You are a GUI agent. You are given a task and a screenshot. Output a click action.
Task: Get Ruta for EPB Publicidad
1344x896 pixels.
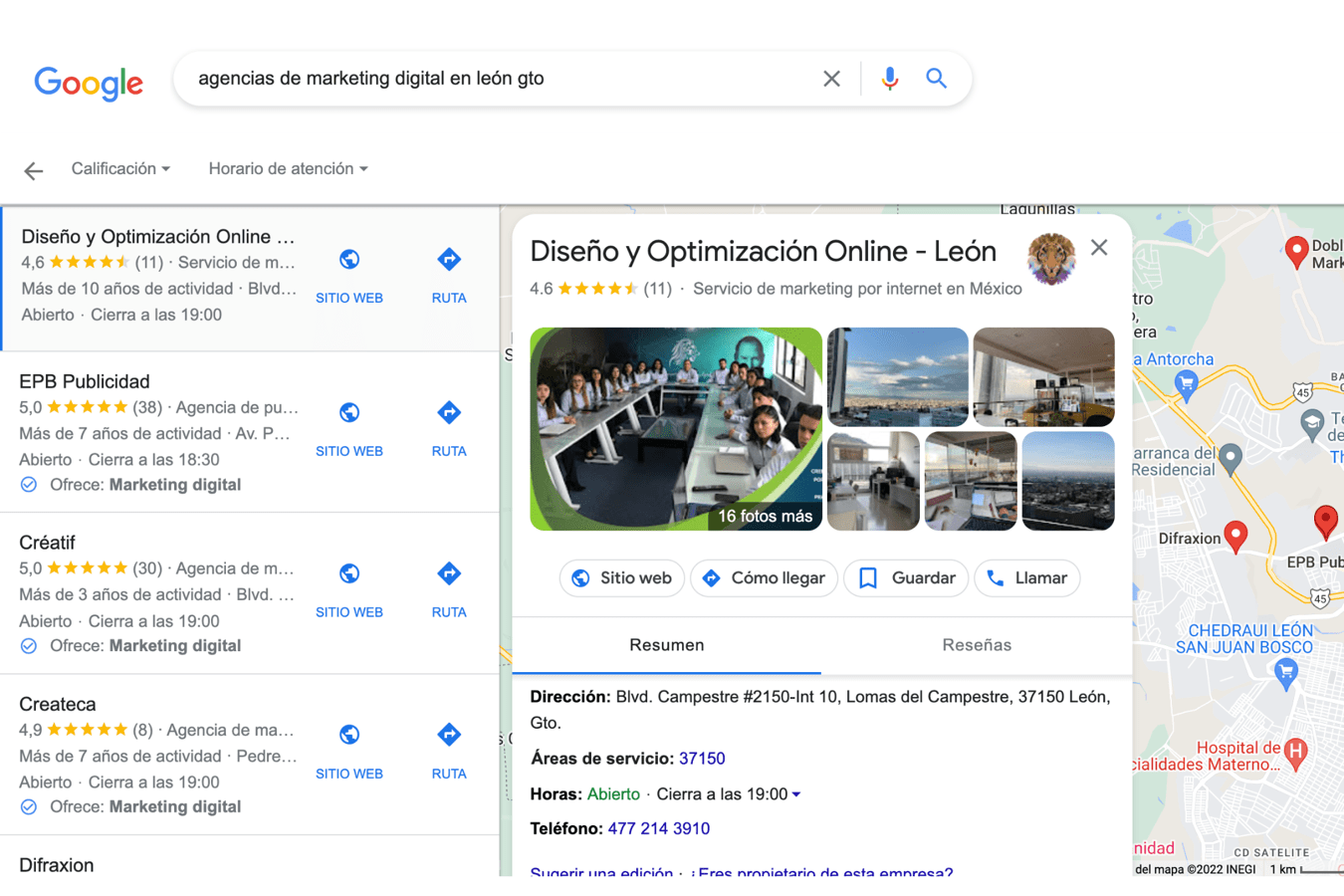coord(449,429)
